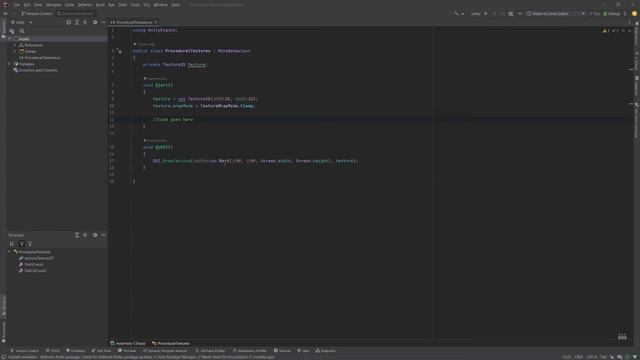Collapse ProceduralTextures node in Structure
Screen dimensions: 640x360
(x=10, y=252)
